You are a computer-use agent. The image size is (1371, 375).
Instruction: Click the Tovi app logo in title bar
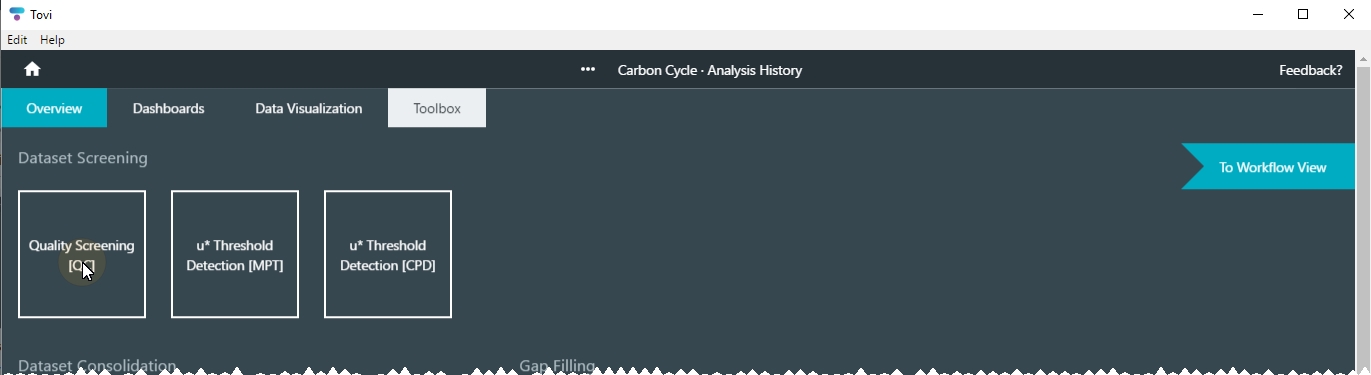point(16,14)
